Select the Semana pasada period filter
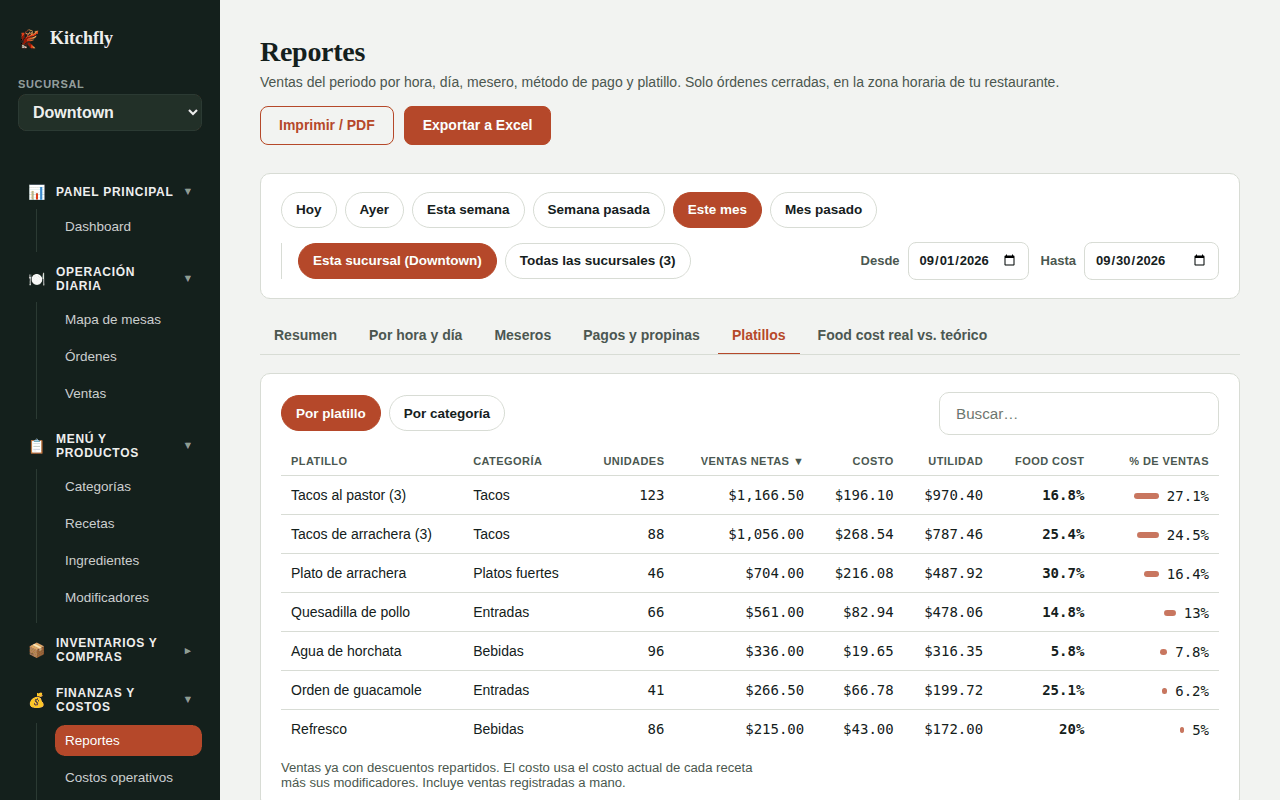1280x800 pixels. [599, 210]
